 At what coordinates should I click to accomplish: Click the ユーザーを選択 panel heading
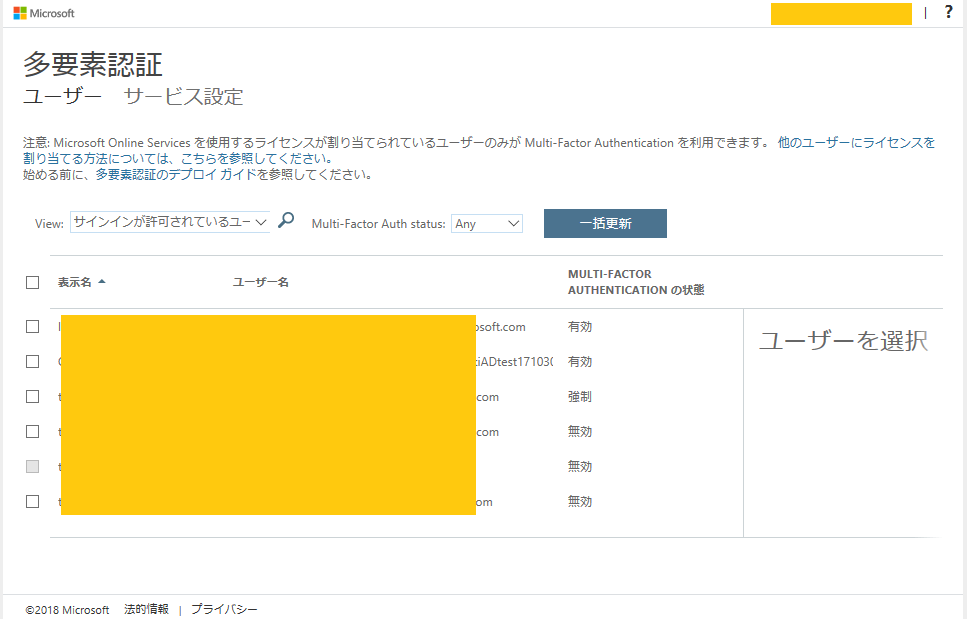(843, 340)
